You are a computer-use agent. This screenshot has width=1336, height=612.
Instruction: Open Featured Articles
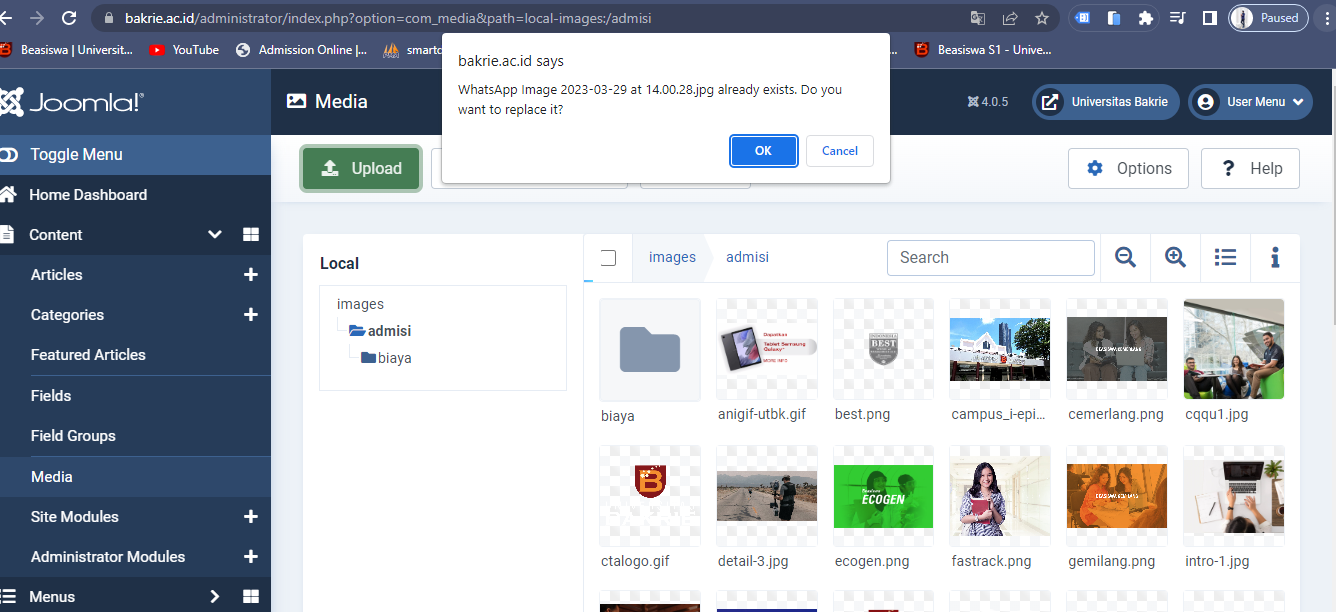[88, 355]
